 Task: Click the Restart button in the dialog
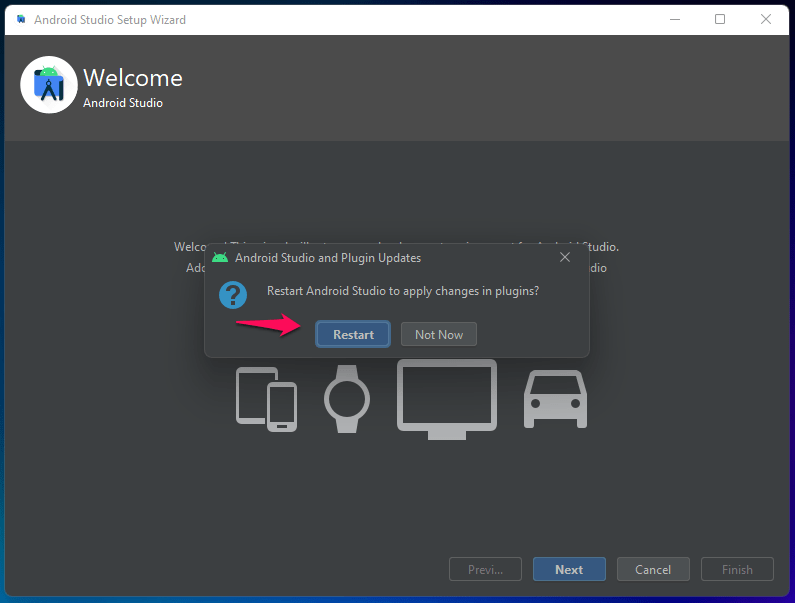pos(353,334)
